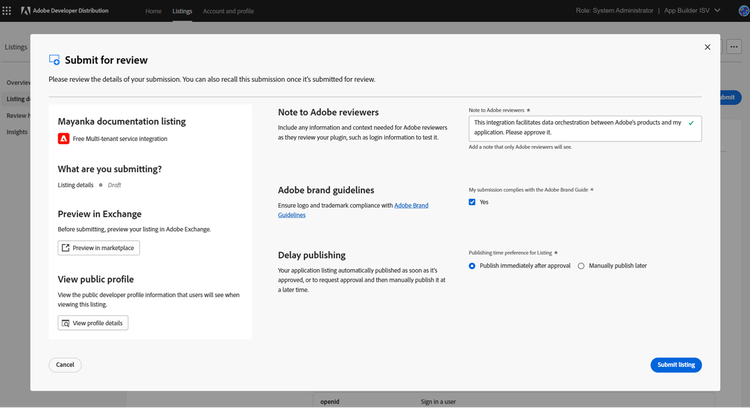Image resolution: width=750 pixels, height=410 pixels.
Task: Select Publish immediately after approval
Action: point(472,266)
